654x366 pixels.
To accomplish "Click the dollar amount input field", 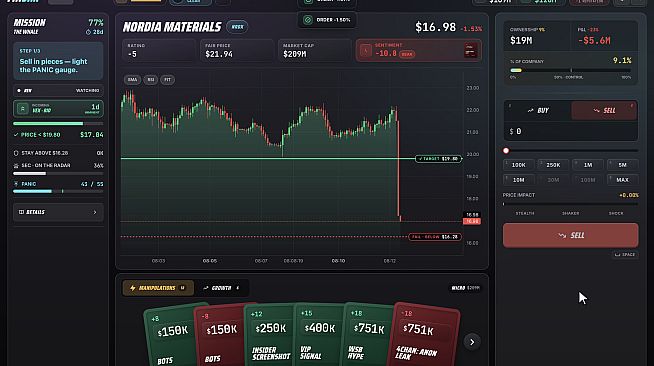I will 570,131.
